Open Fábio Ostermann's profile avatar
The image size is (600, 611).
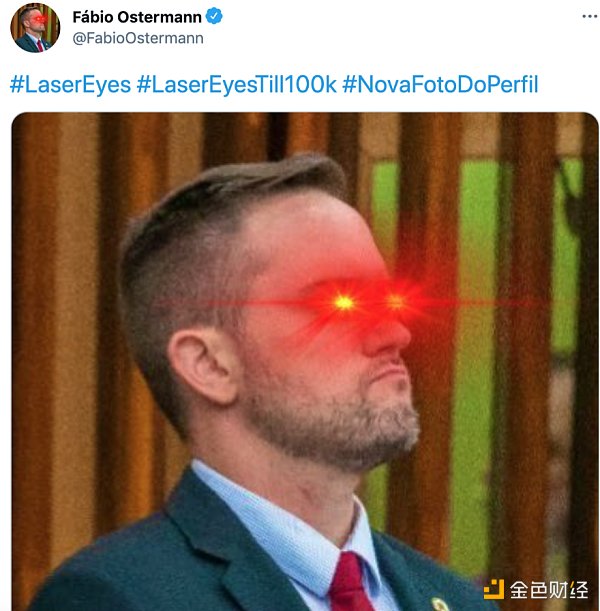pyautogui.click(x=35, y=28)
